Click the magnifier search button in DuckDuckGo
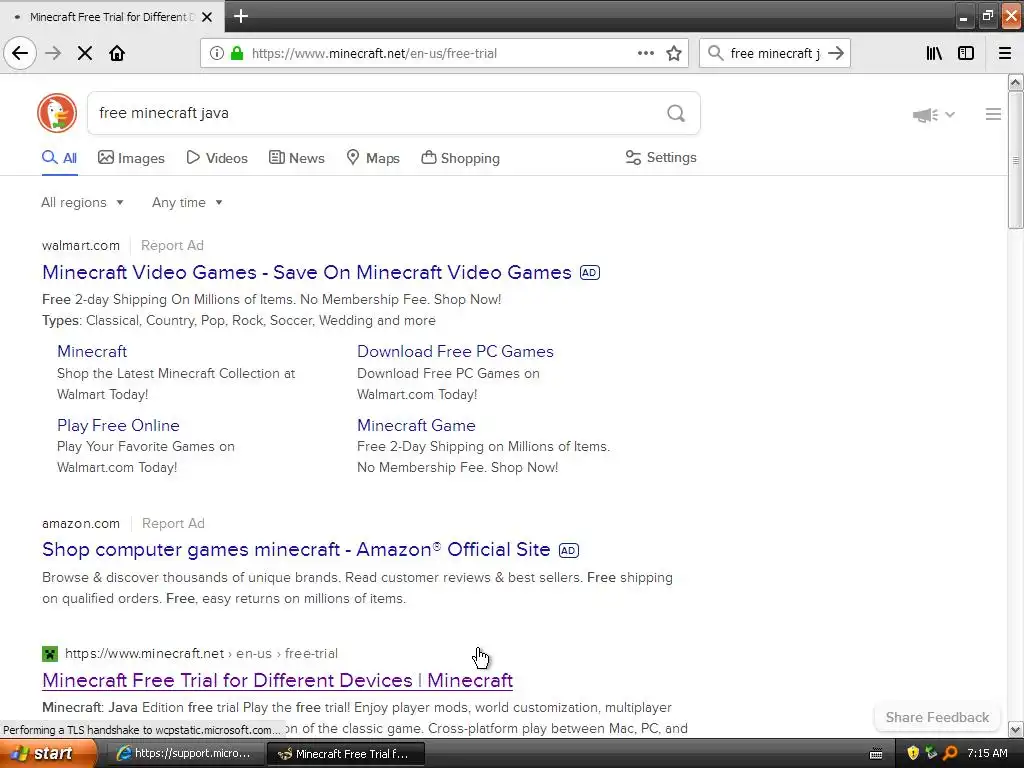Viewport: 1024px width, 768px height. pyautogui.click(x=676, y=114)
